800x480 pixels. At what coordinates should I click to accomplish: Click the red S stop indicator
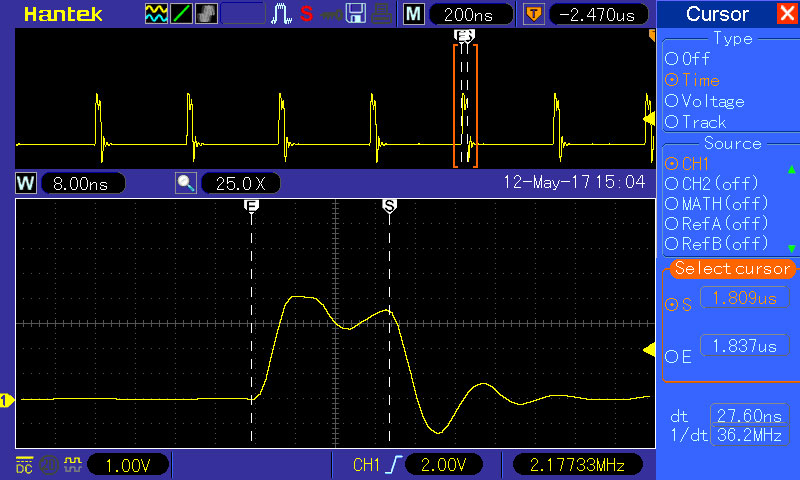(x=305, y=14)
